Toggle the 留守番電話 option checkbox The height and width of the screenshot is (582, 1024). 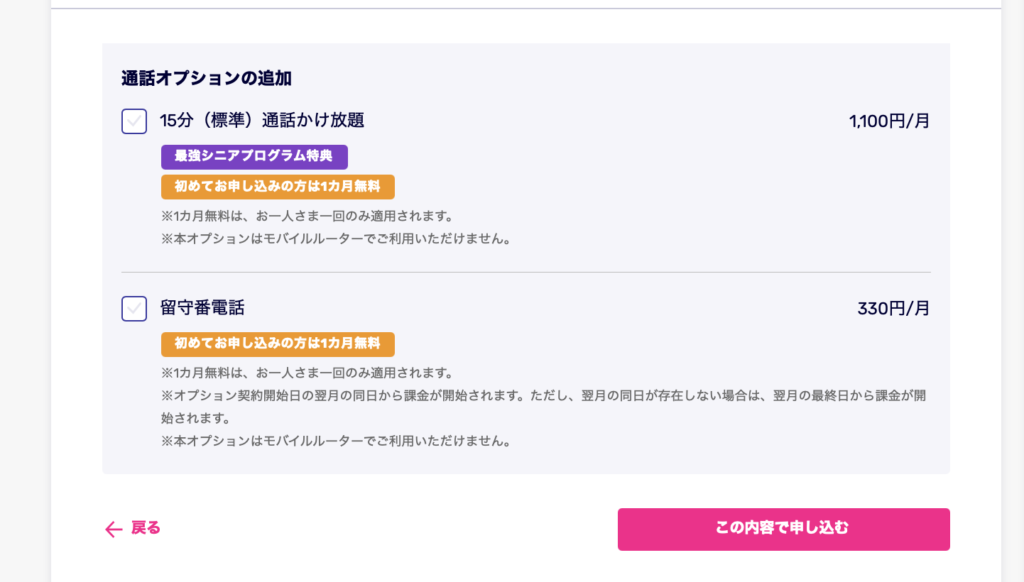click(x=134, y=308)
